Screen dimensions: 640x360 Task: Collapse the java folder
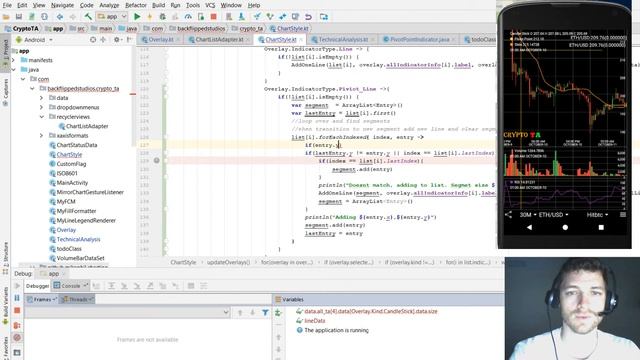click(13, 69)
